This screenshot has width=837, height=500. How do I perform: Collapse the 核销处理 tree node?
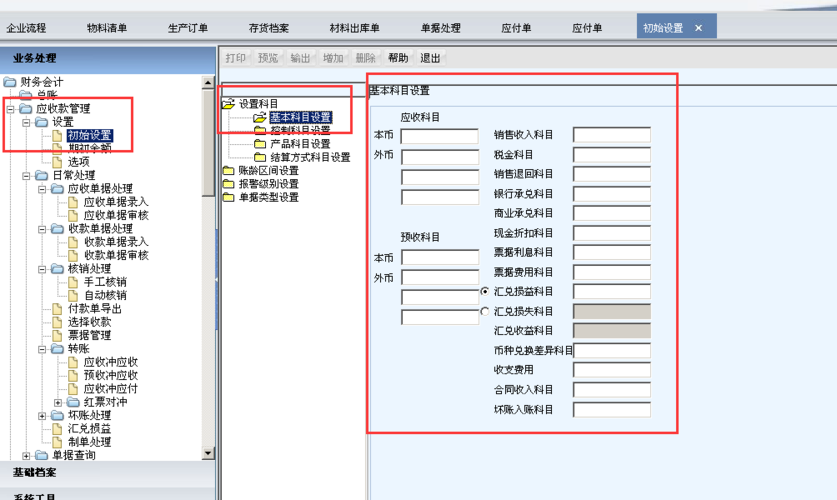[x=42, y=269]
